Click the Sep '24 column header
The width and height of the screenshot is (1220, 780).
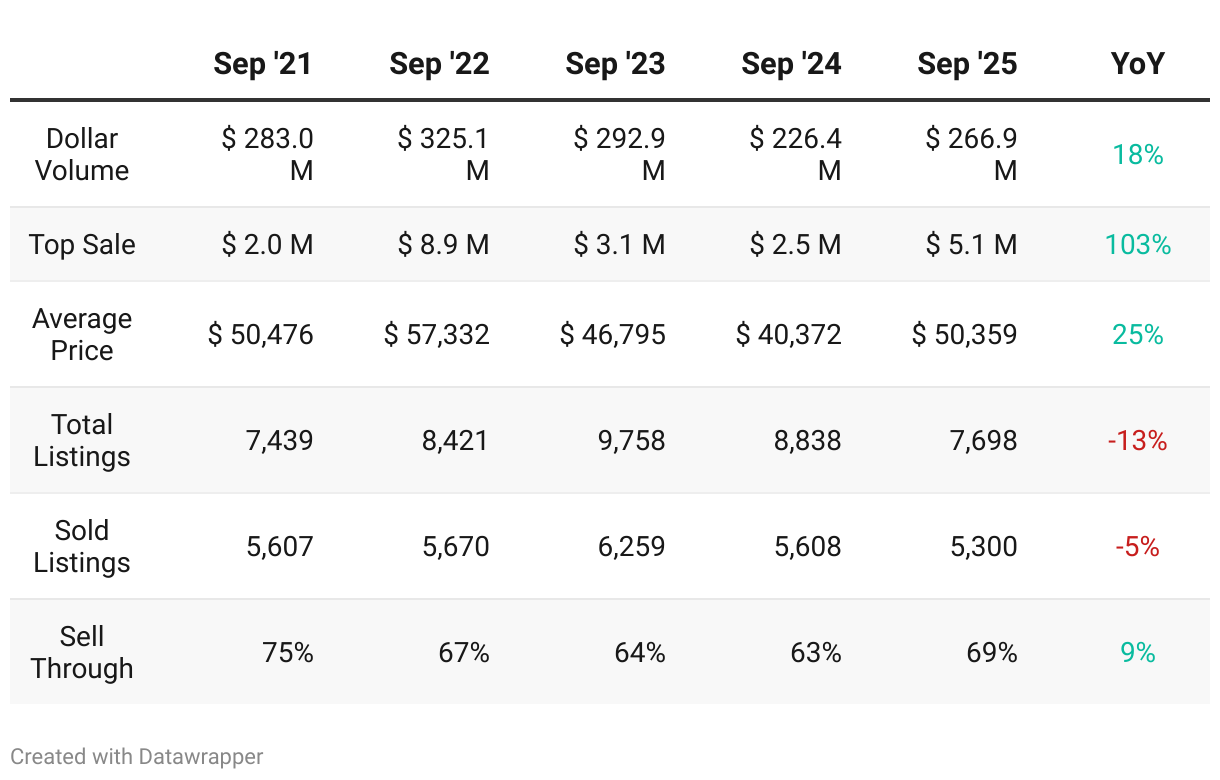(x=791, y=64)
